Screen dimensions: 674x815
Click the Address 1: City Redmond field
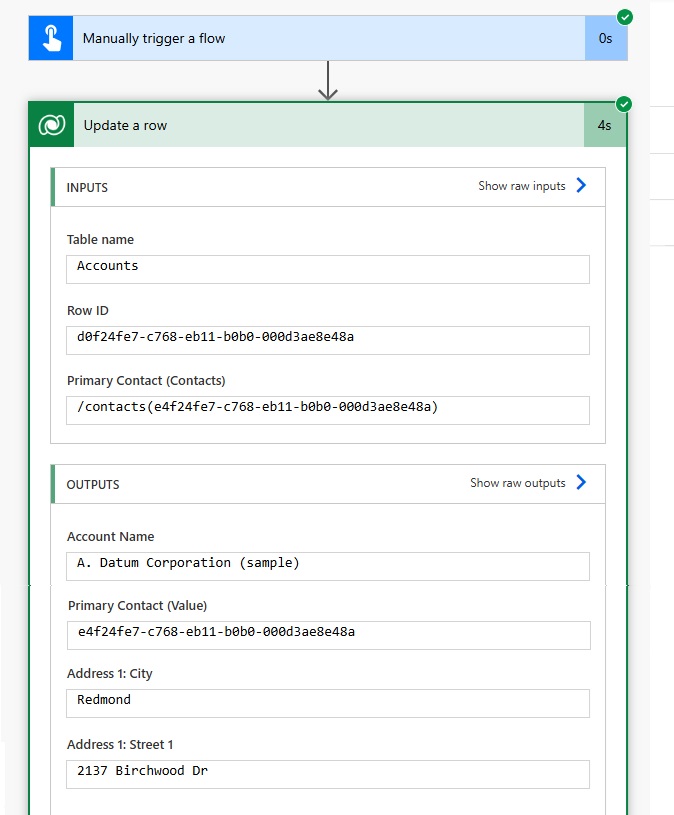coord(328,703)
